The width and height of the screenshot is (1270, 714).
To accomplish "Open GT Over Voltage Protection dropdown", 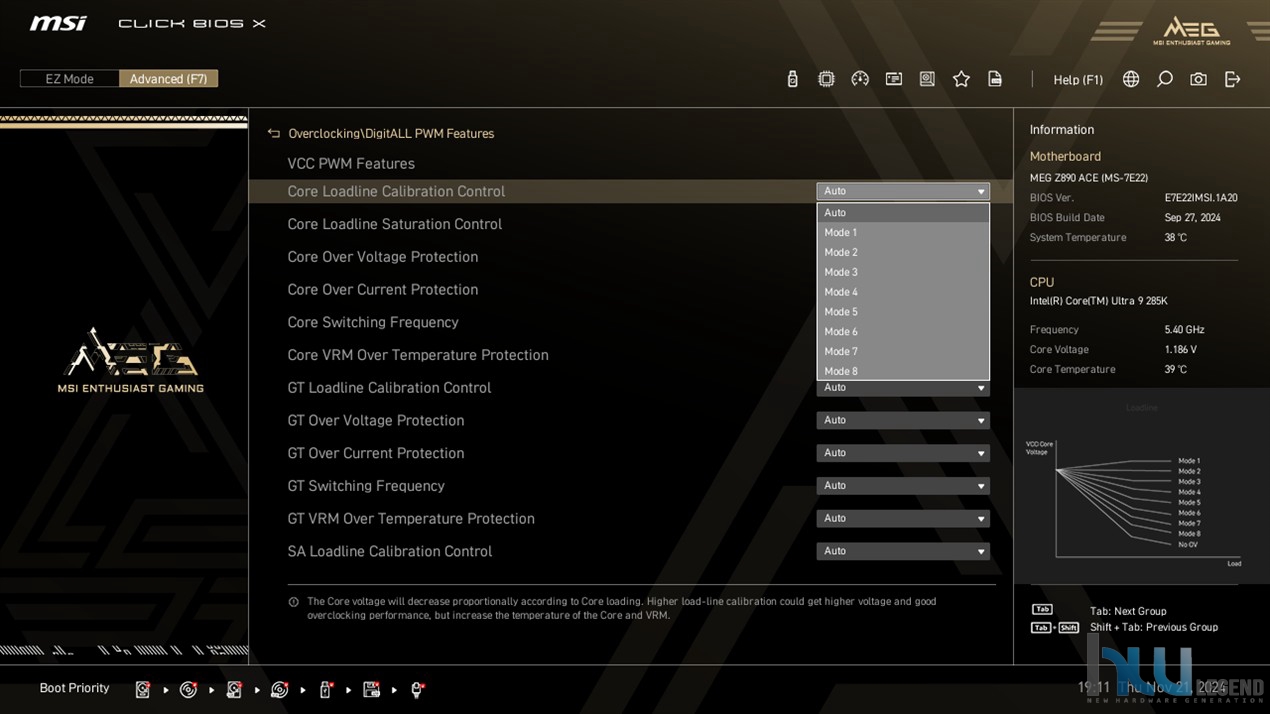I will 903,421.
